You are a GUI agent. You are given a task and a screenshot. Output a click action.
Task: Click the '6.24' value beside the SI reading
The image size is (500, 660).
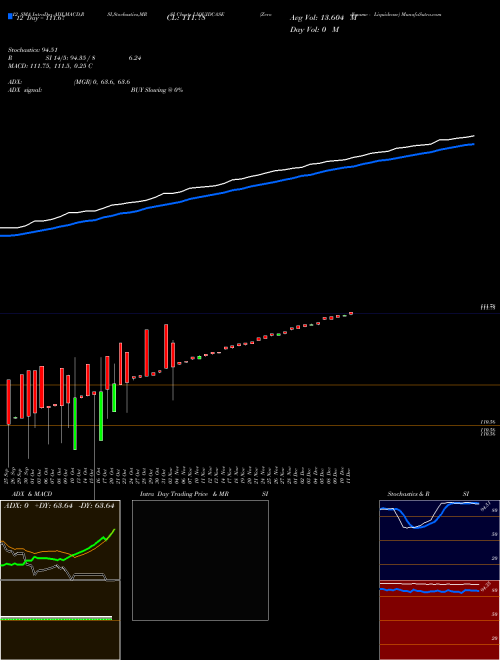[x=135, y=58]
